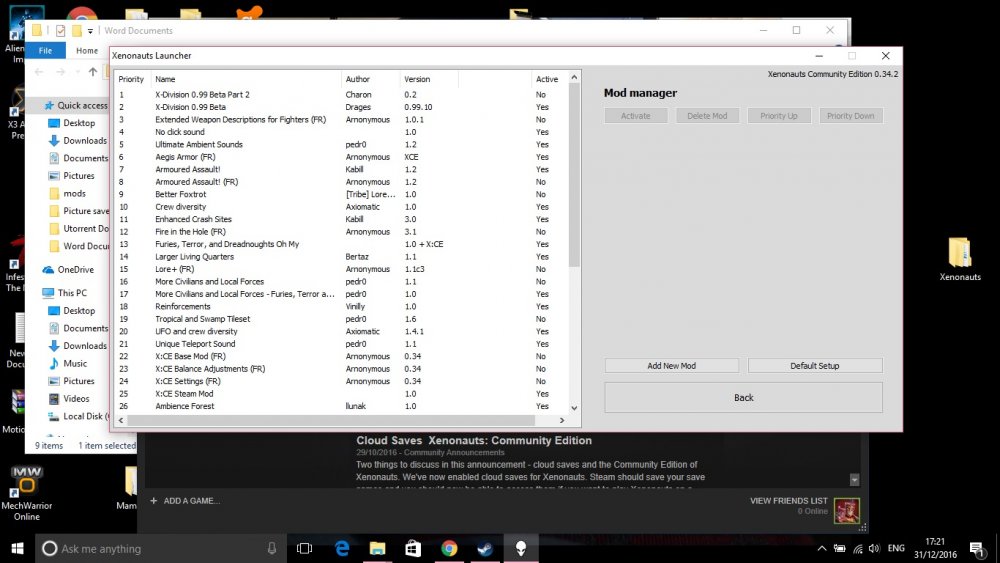Viewport: 1000px width, 563px height.
Task: Click Add New Mod button
Action: 672,366
